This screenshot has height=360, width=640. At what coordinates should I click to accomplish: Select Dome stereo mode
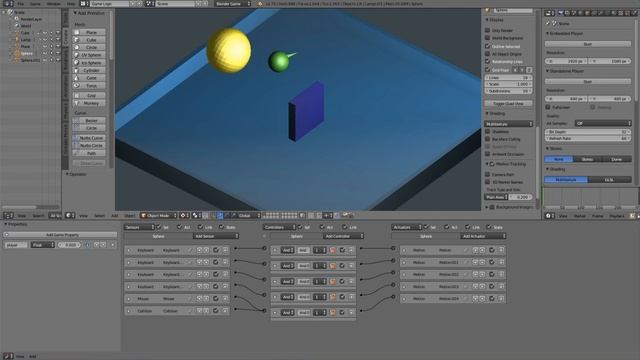tap(617, 159)
